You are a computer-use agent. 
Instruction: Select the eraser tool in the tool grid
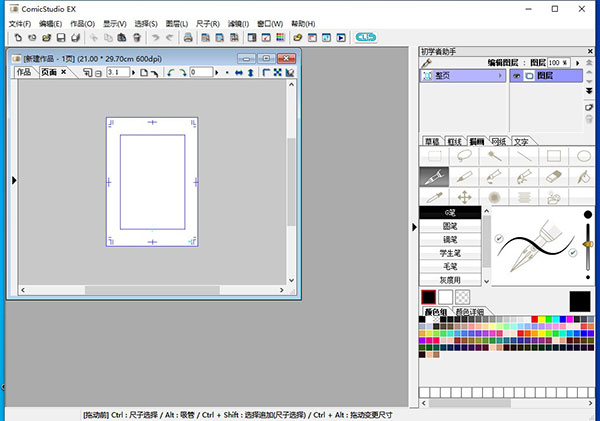(x=553, y=177)
